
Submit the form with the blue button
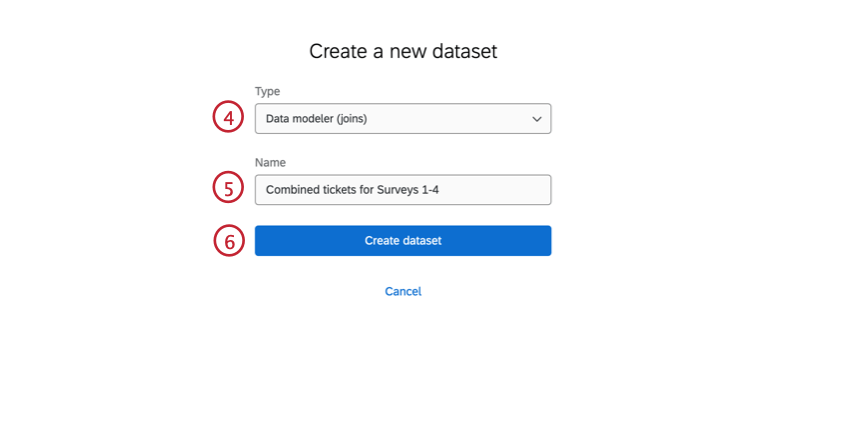click(x=402, y=241)
